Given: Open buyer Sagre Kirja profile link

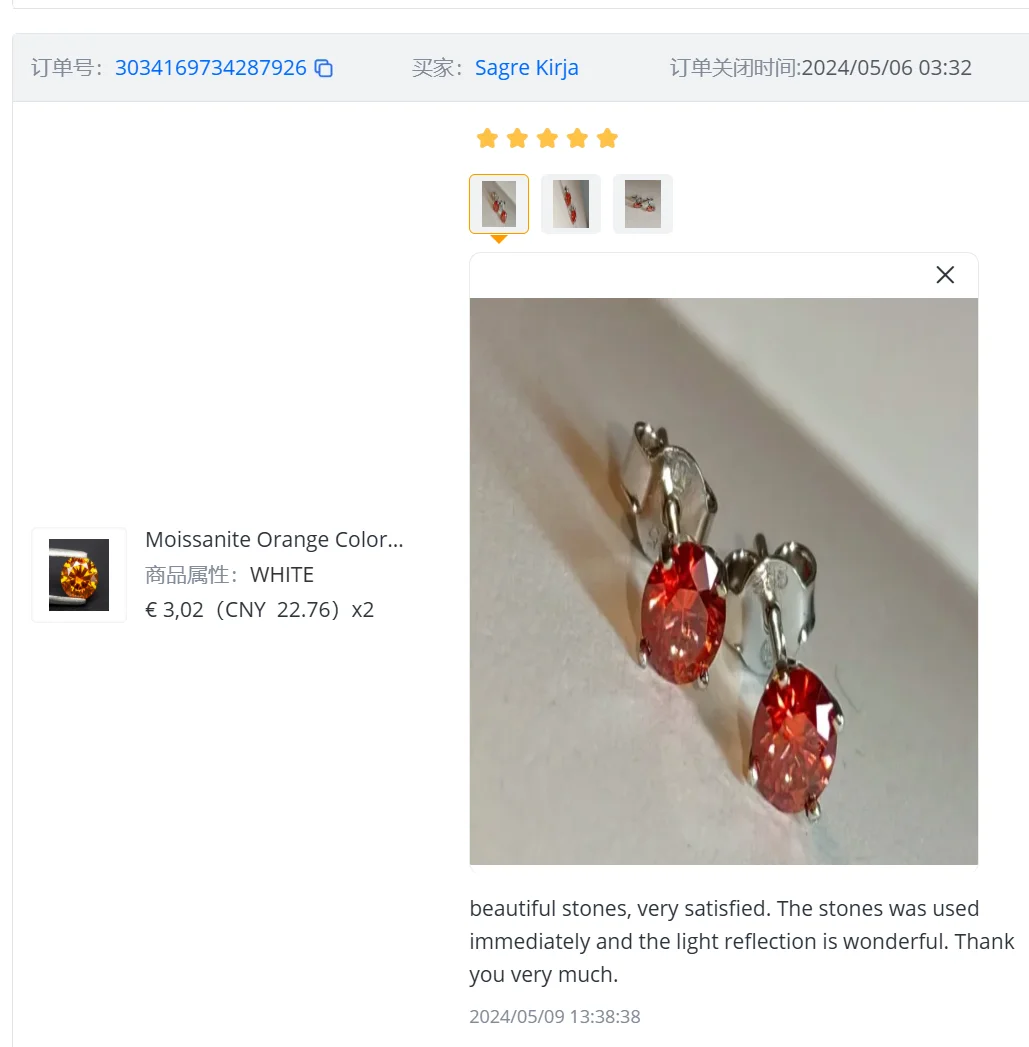Looking at the screenshot, I should 526,67.
